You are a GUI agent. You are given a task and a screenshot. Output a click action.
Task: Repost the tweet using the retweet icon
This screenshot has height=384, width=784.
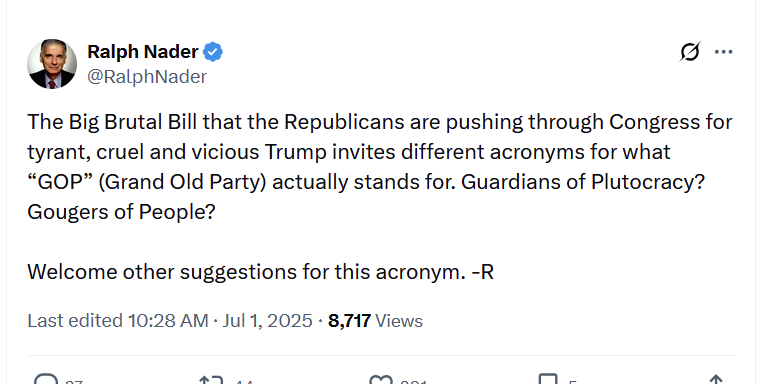click(x=211, y=380)
